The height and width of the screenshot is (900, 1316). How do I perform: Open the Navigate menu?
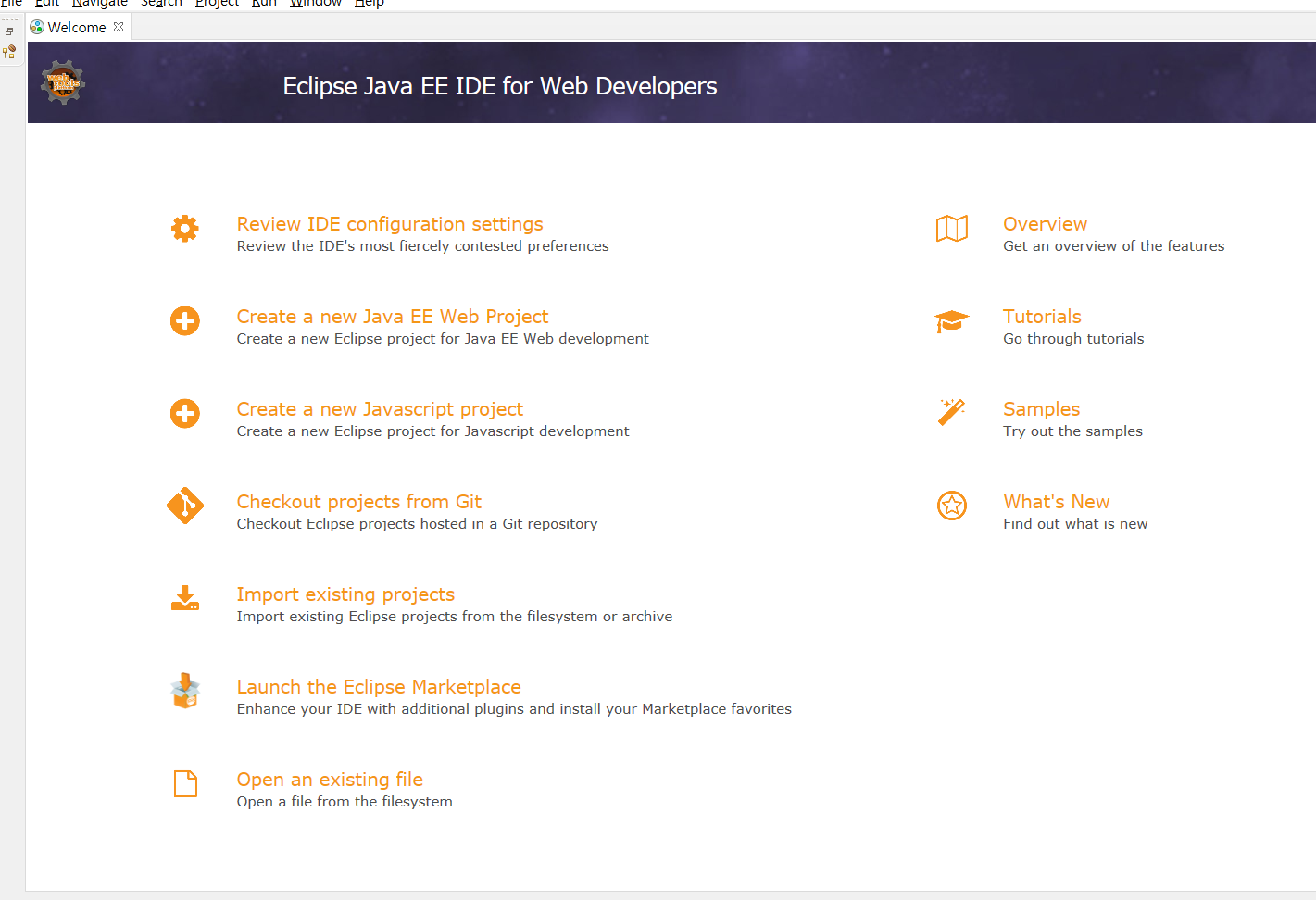click(100, 3)
